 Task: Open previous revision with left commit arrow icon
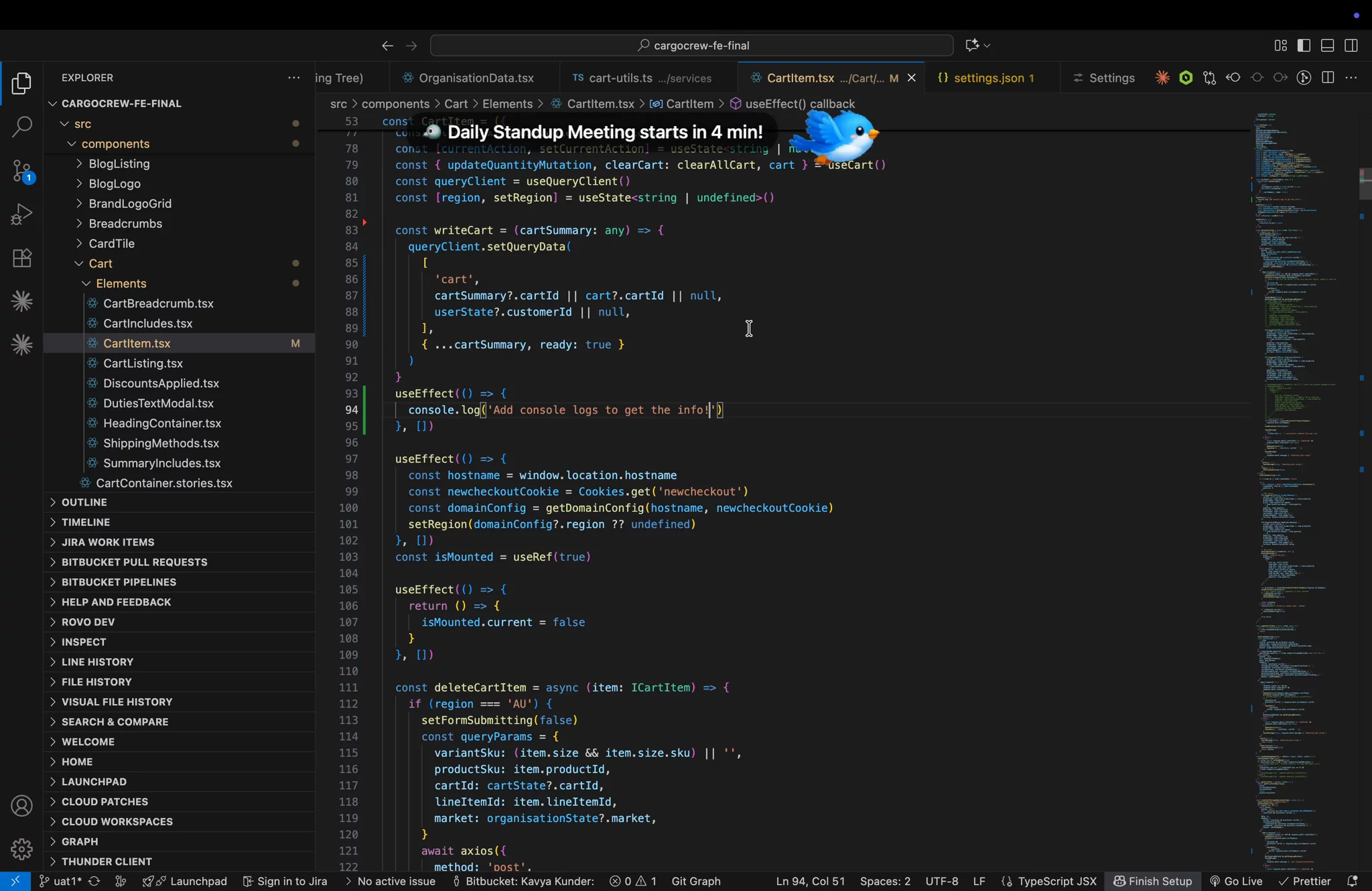point(1233,78)
